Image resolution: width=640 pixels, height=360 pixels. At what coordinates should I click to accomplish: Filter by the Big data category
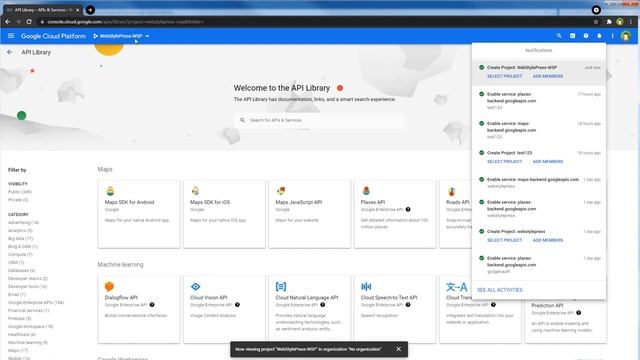point(20,238)
